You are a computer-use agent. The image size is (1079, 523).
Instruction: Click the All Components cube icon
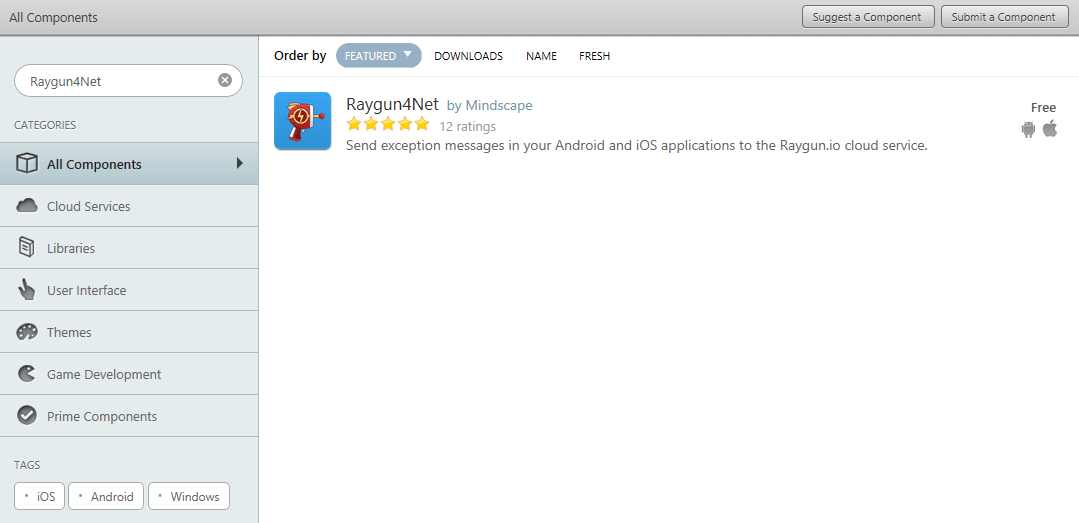(x=26, y=164)
